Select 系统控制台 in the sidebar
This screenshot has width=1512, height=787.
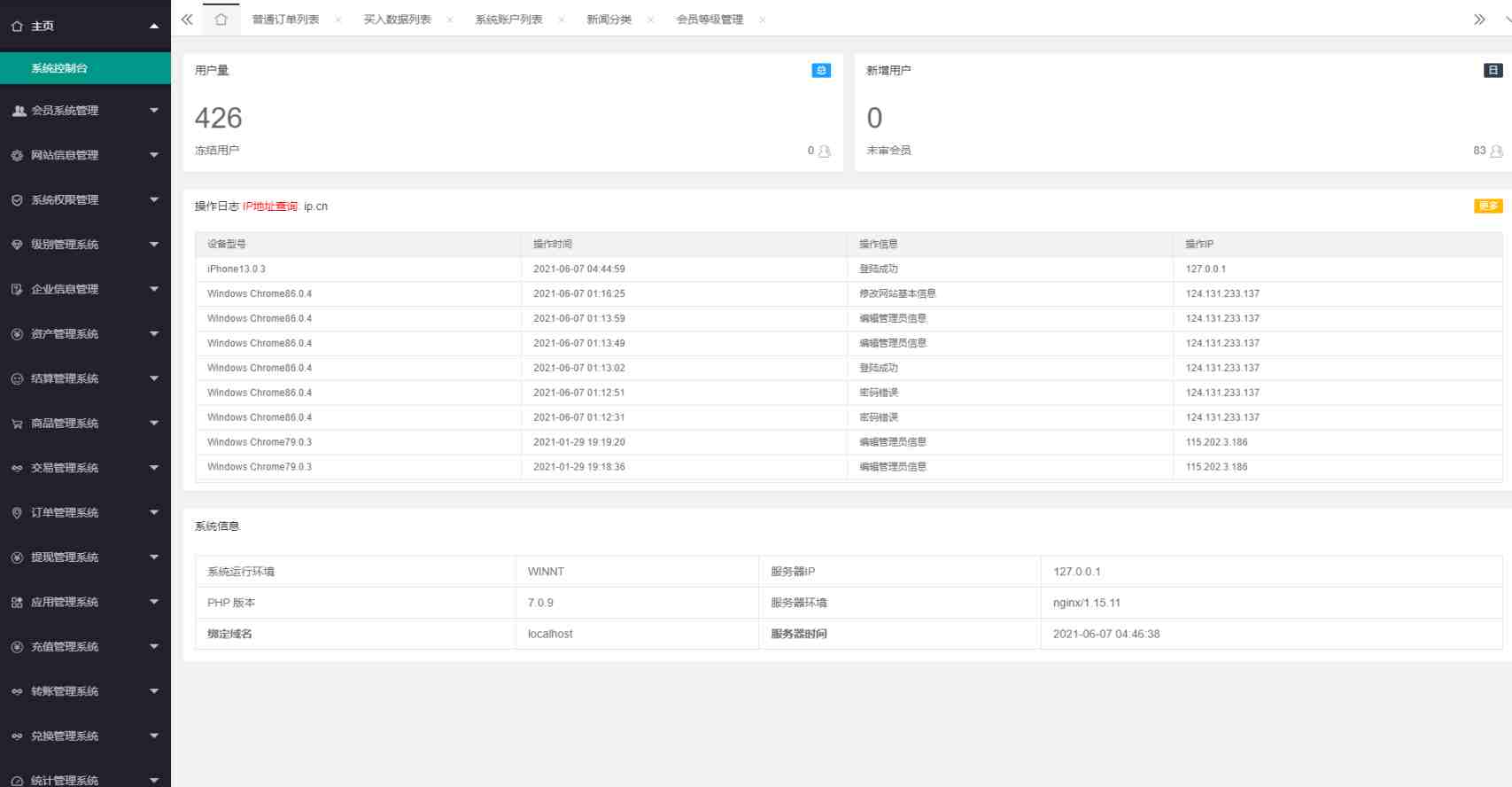(59, 68)
